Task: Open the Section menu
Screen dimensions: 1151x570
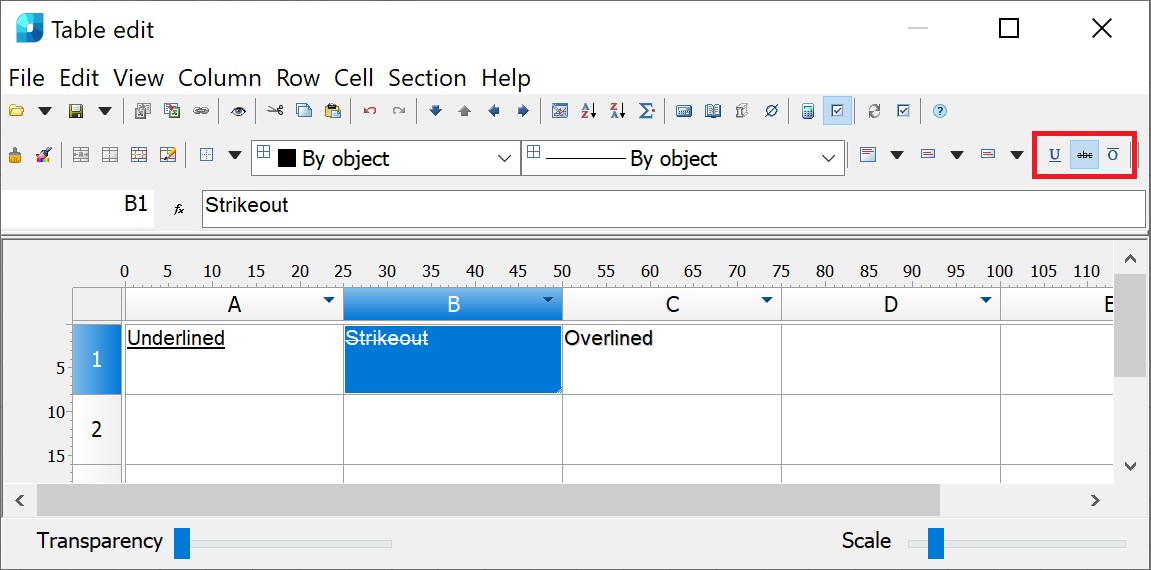Action: (x=427, y=78)
